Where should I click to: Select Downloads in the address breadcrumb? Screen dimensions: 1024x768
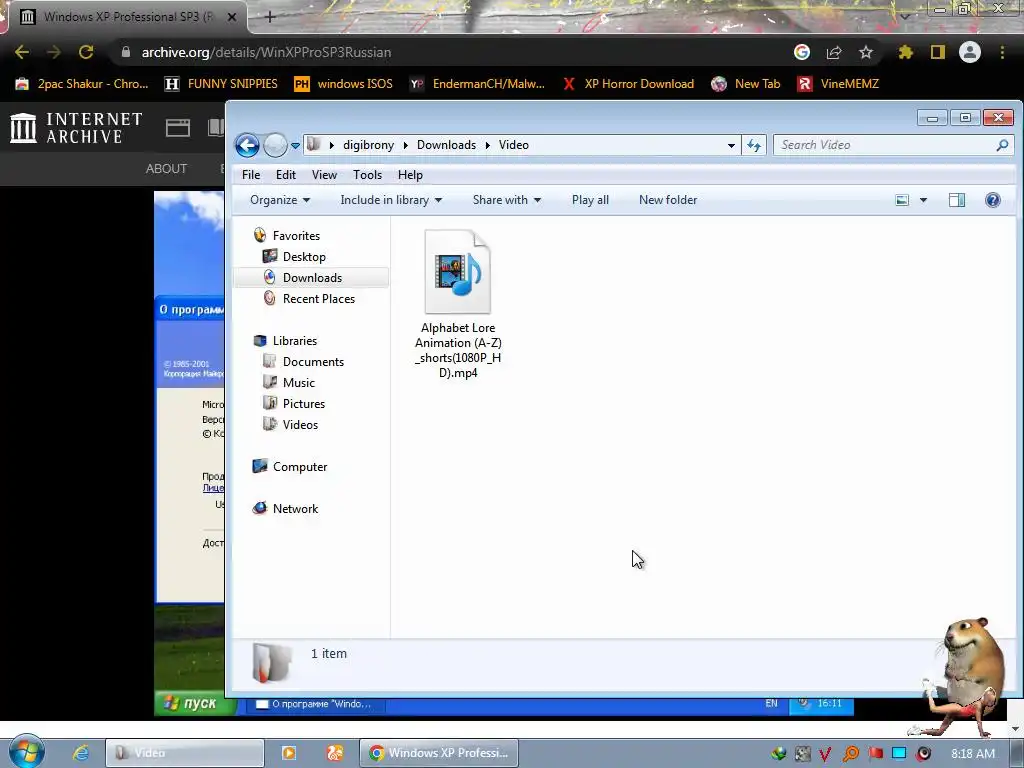point(446,145)
